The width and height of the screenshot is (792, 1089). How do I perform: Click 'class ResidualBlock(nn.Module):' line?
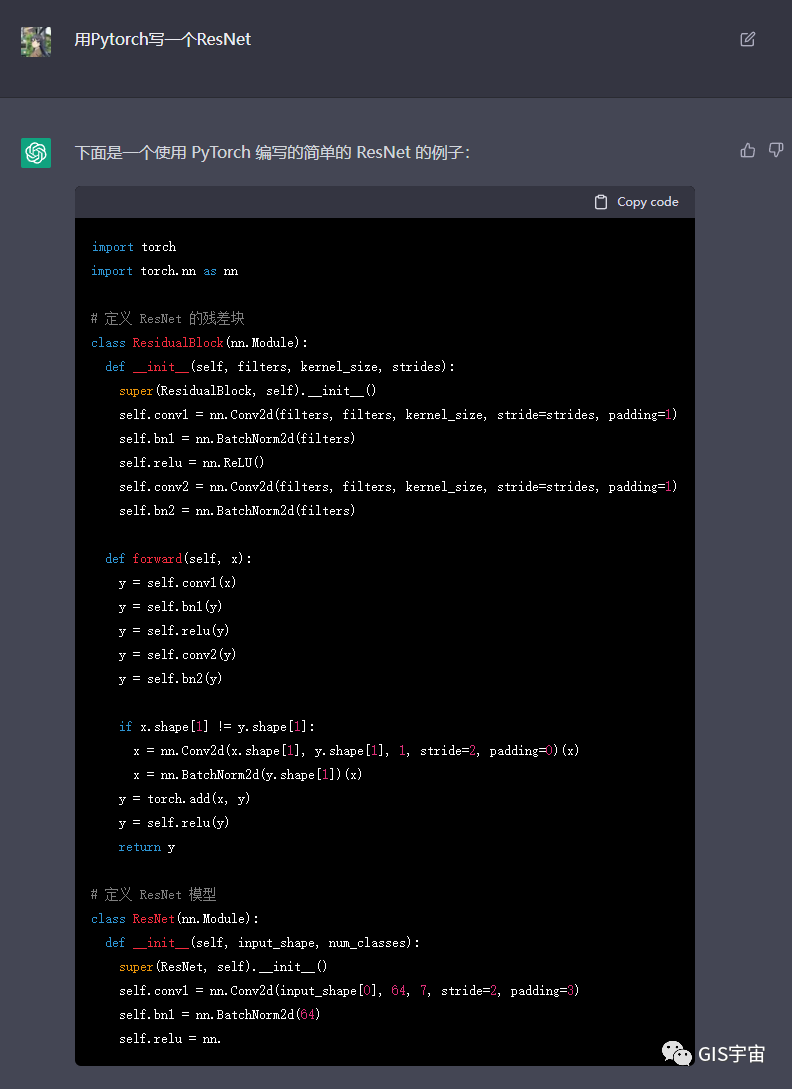(x=199, y=343)
